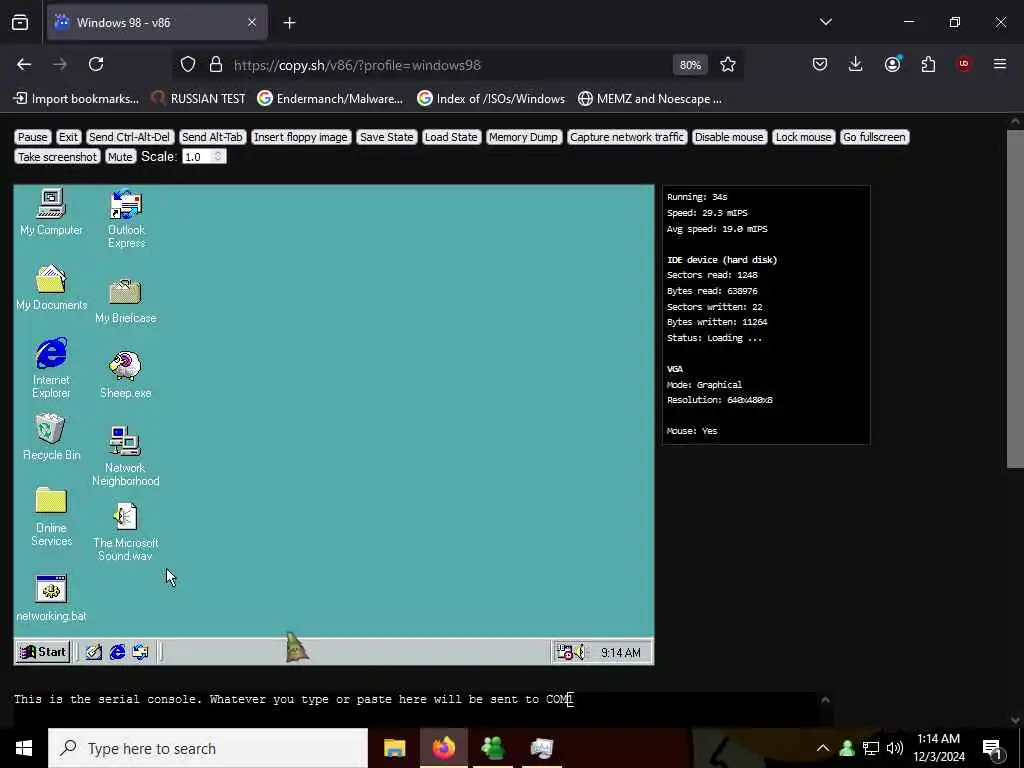
Task: Click Import bookmarks bookmark
Action: [x=76, y=99]
